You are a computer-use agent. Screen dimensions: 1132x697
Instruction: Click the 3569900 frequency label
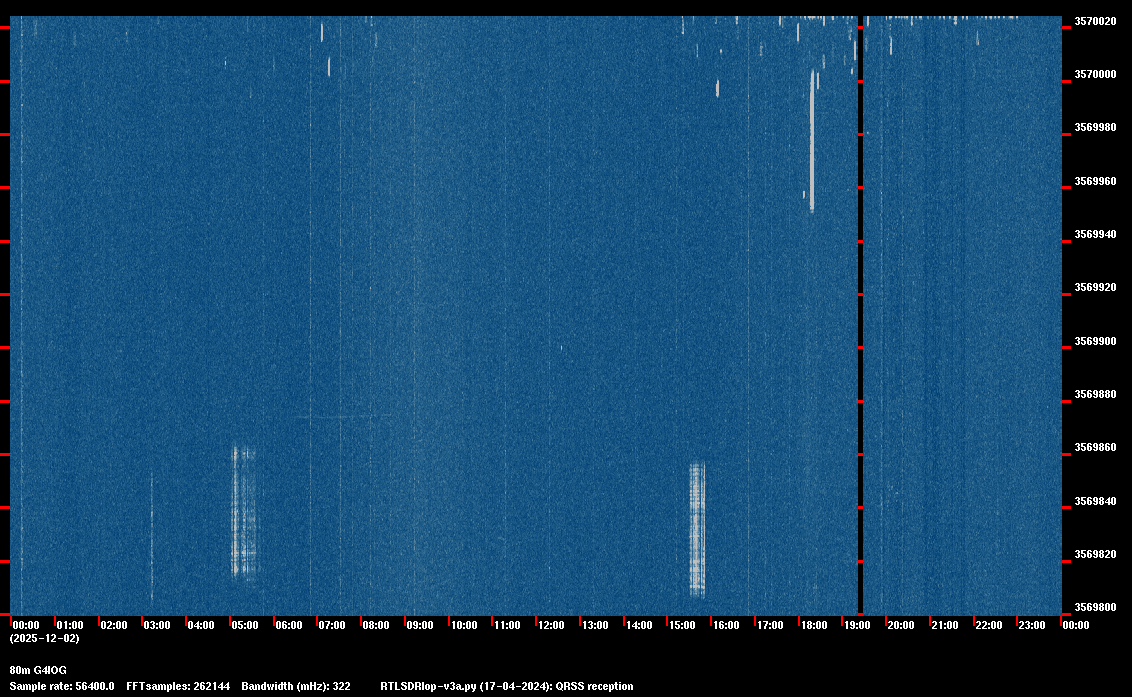tap(1095, 341)
